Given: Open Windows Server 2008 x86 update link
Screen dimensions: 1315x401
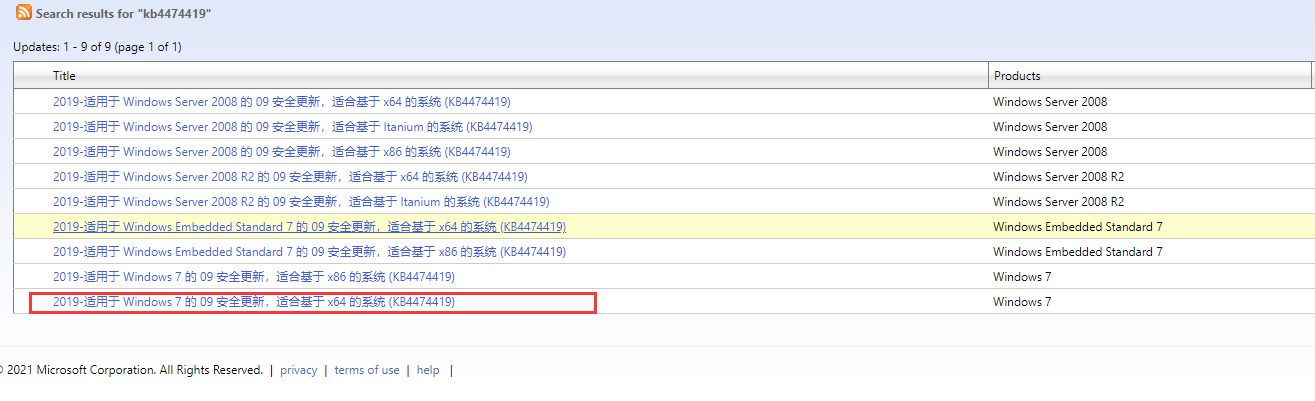Looking at the screenshot, I should click(x=282, y=152).
